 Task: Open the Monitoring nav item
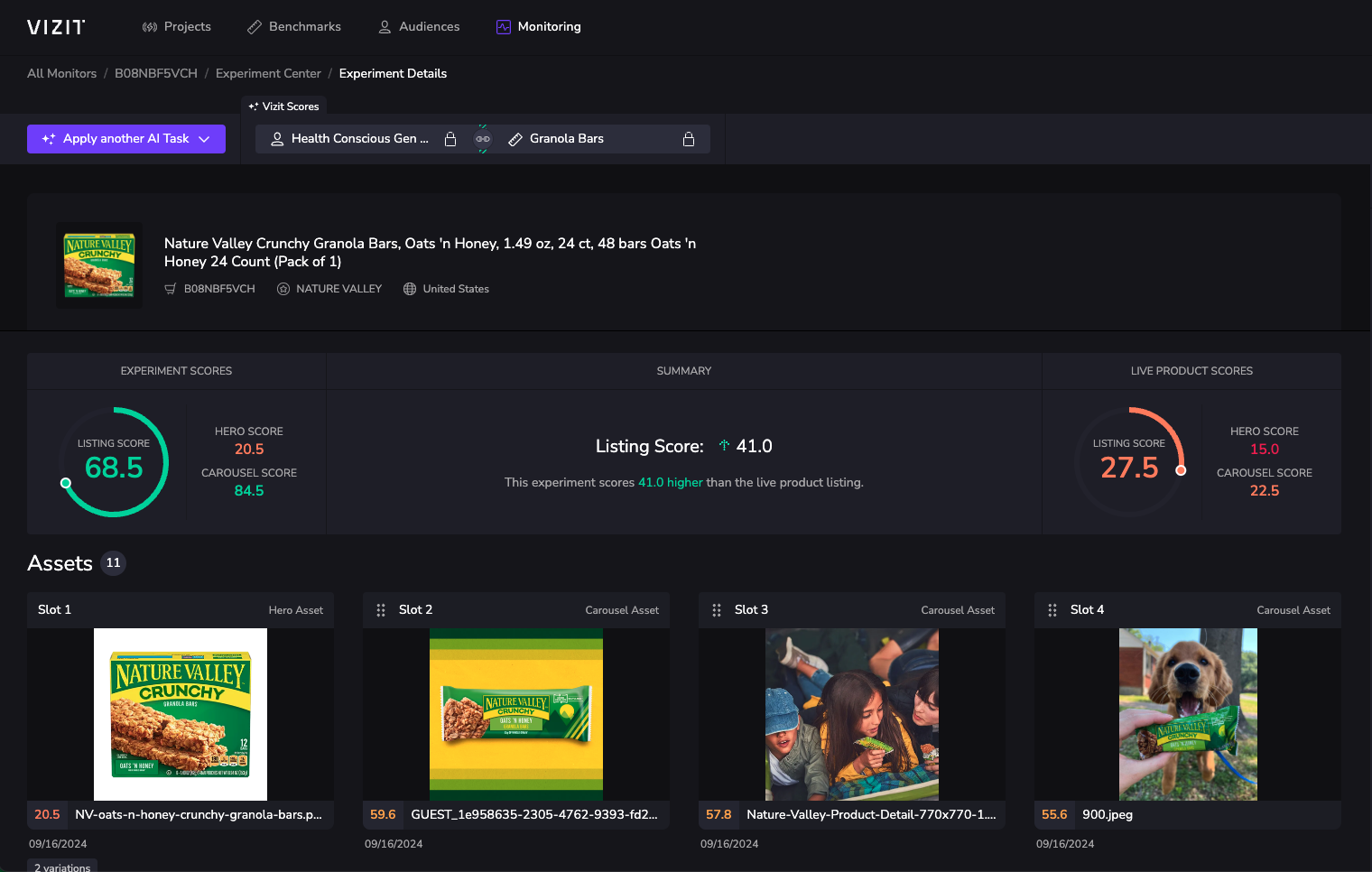(539, 27)
